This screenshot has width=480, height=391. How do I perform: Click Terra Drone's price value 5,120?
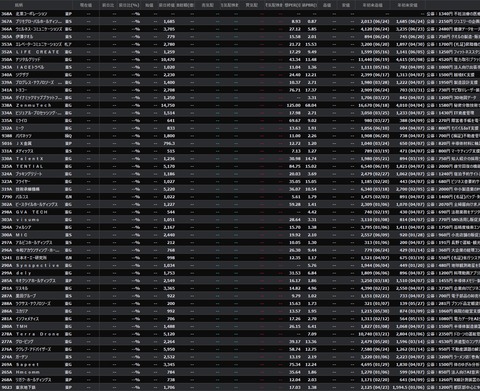pos(169,334)
